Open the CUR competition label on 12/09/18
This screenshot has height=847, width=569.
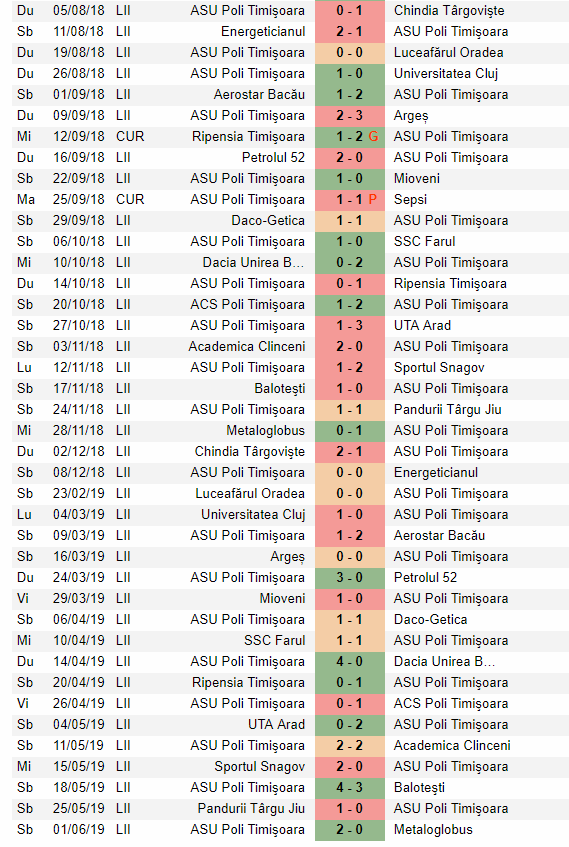click(130, 137)
